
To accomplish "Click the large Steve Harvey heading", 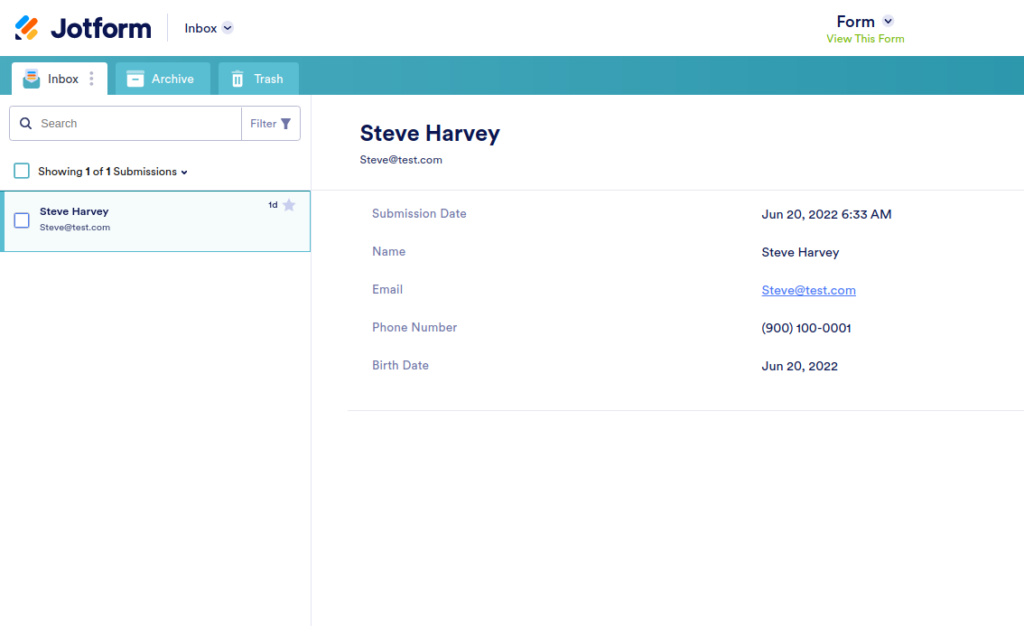I will tap(429, 133).
